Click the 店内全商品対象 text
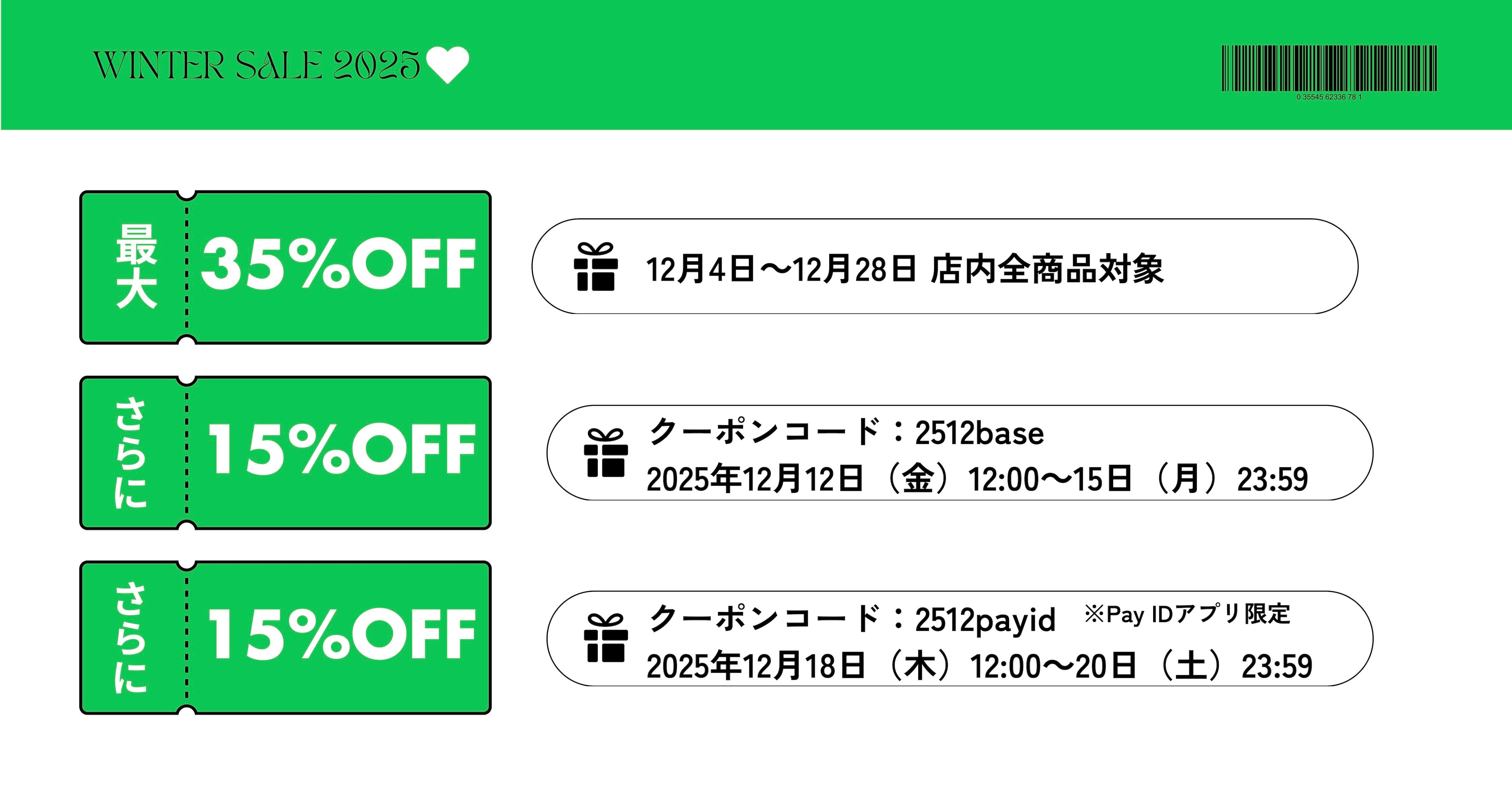The height and width of the screenshot is (791, 1512). click(1047, 269)
